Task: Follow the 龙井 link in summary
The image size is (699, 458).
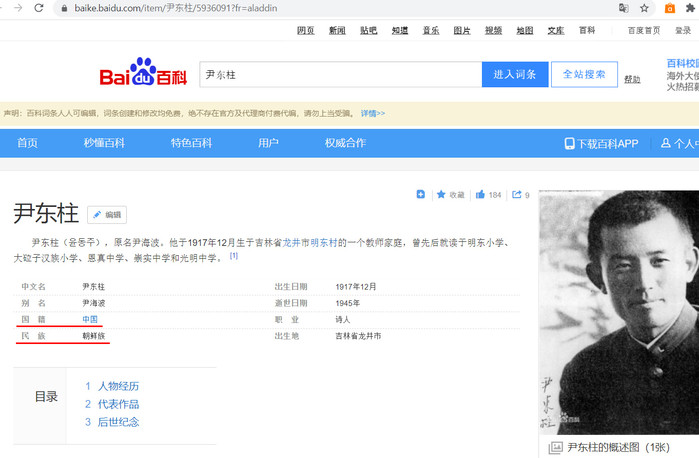Action: pos(291,243)
